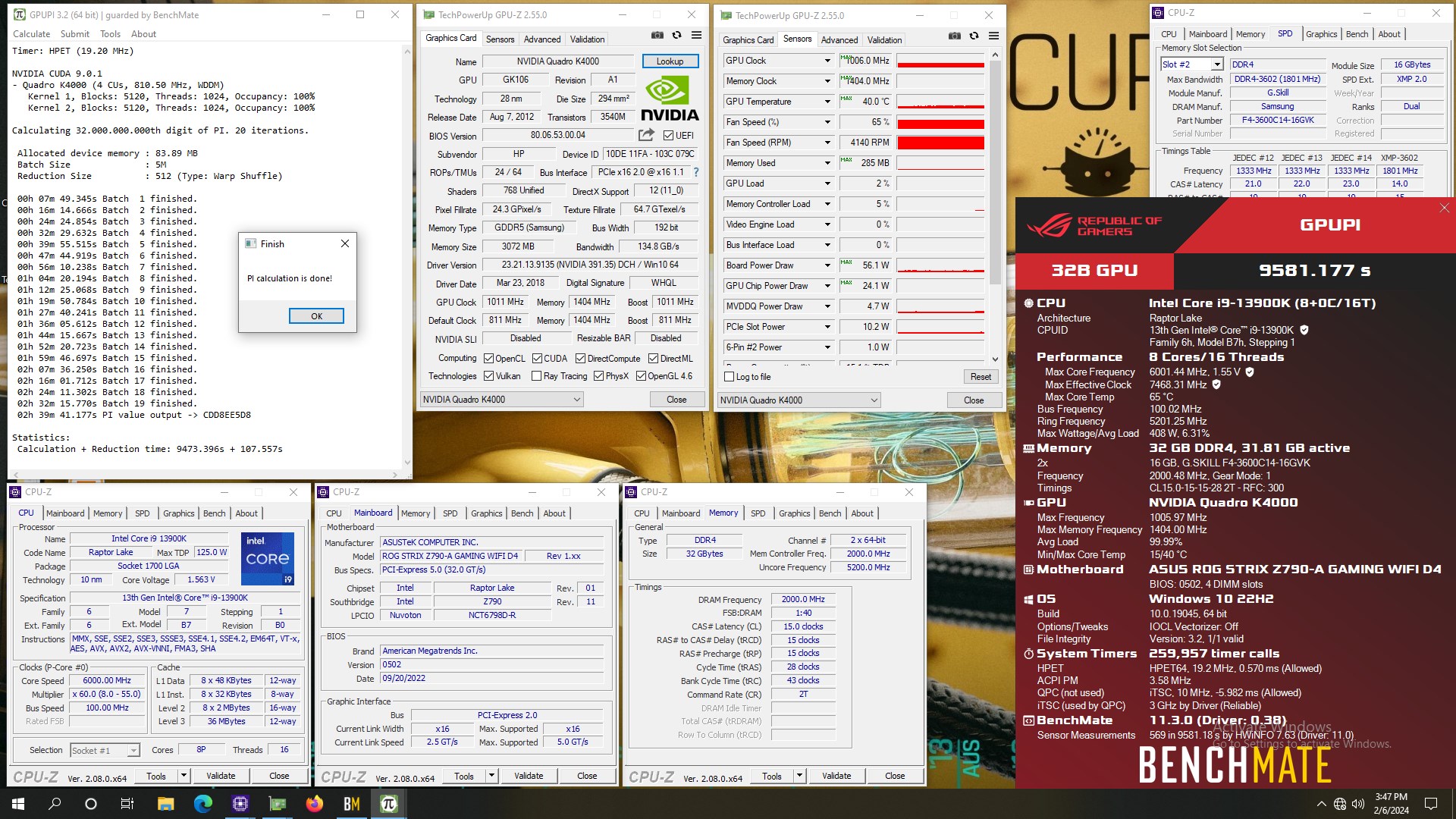The width and height of the screenshot is (1456, 819).
Task: Open GPU-Z taskbar icon
Action: tap(277, 804)
